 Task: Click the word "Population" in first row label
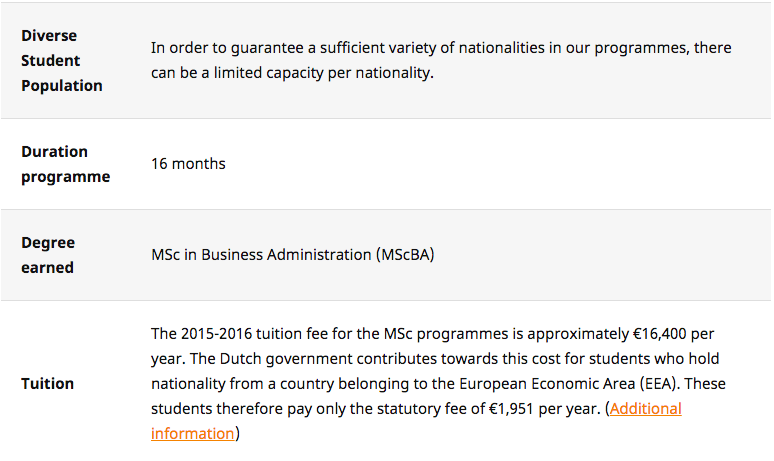click(x=62, y=86)
